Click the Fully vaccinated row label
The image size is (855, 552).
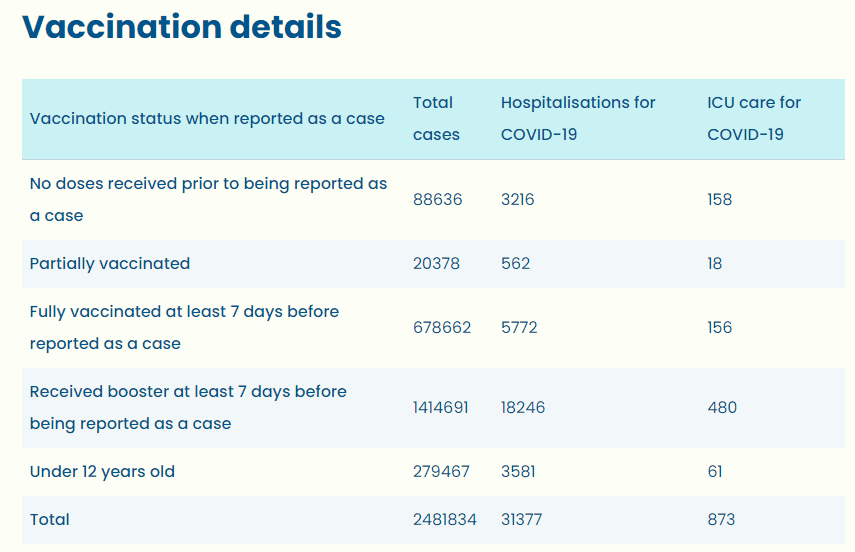[x=184, y=327]
